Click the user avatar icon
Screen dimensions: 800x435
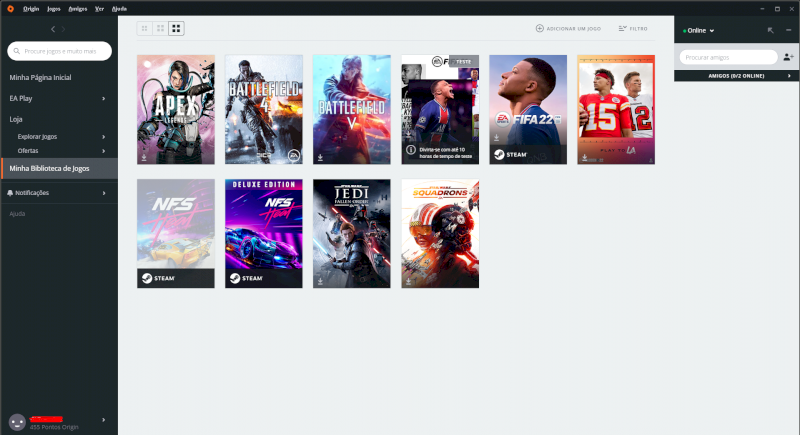[16, 422]
